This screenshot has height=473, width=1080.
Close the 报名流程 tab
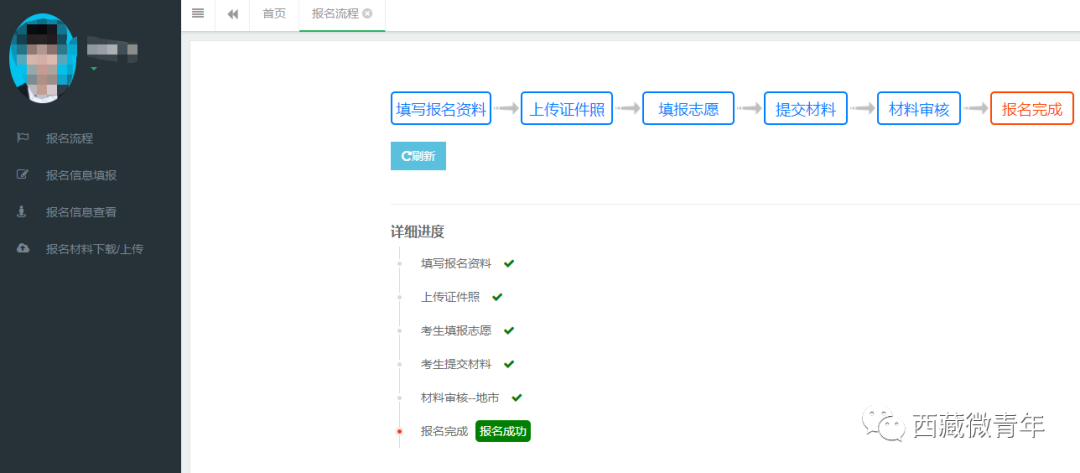point(367,14)
